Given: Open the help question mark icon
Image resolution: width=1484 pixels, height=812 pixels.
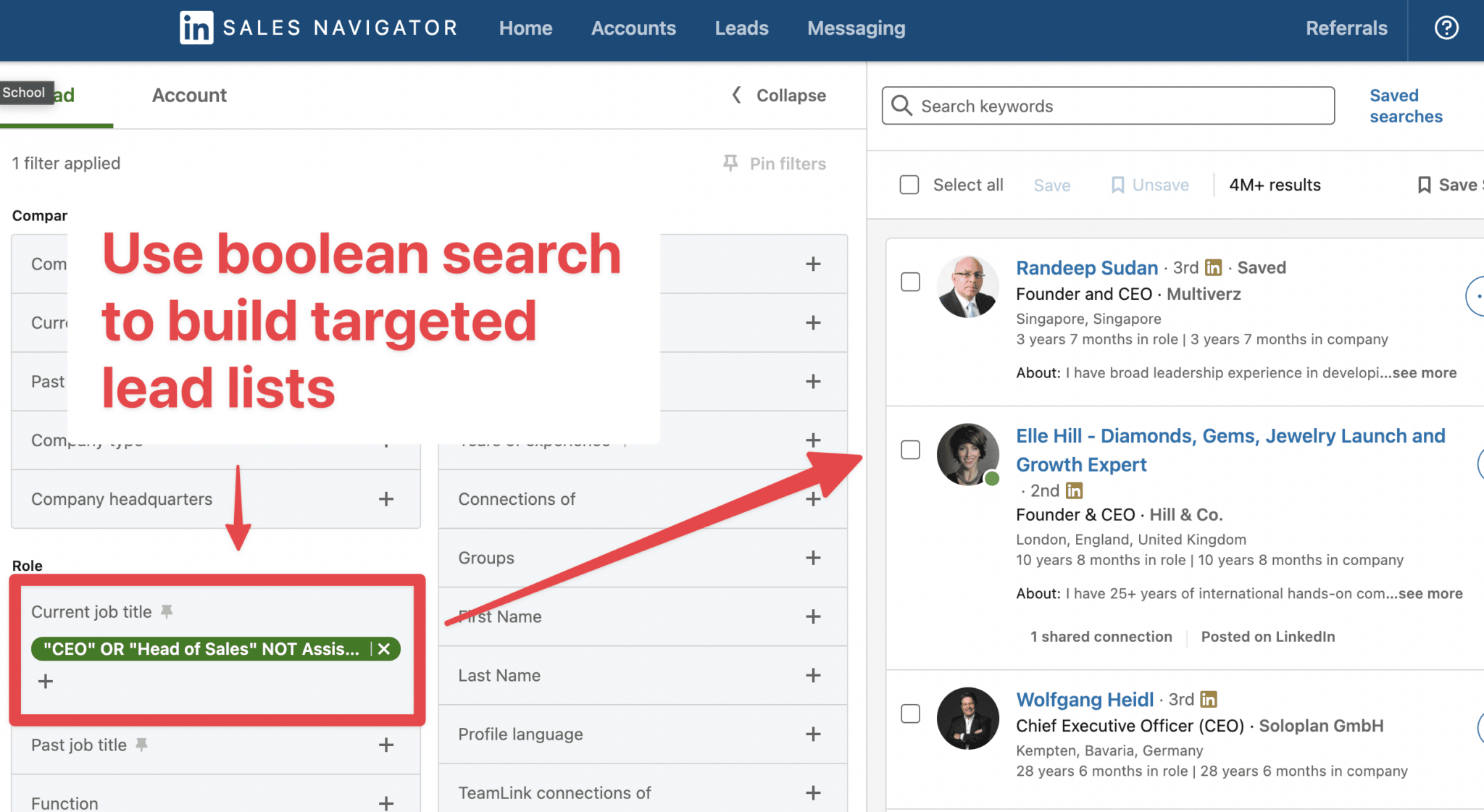Looking at the screenshot, I should [x=1446, y=28].
